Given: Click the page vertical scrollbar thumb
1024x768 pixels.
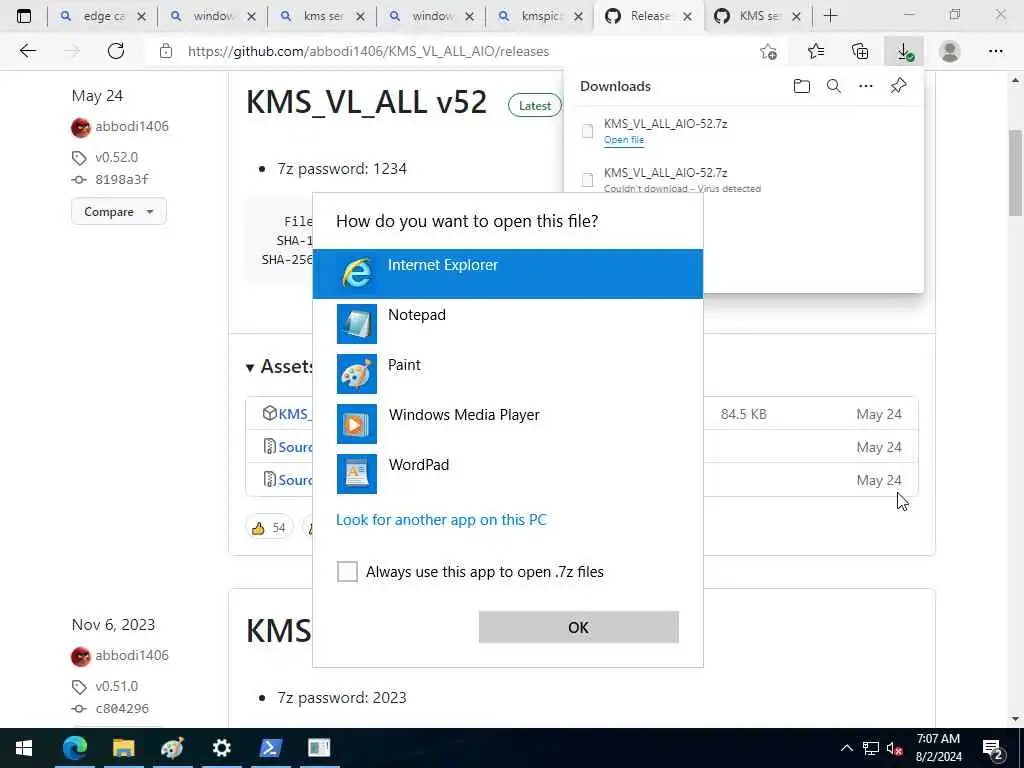Looking at the screenshot, I should pos(1015,172).
